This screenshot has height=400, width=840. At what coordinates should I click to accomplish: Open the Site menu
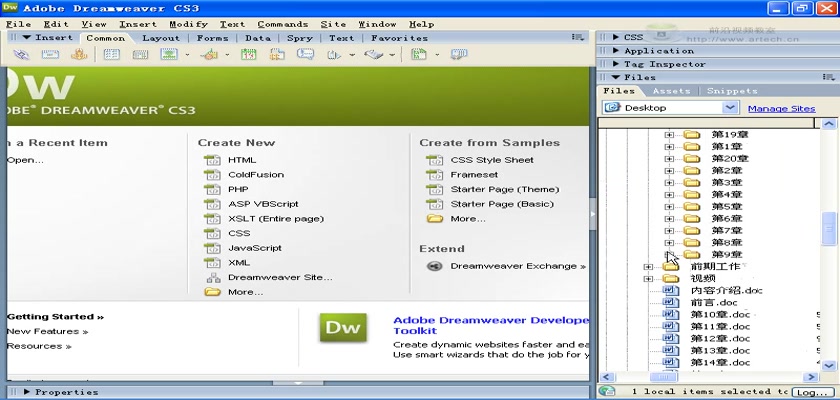(333, 24)
